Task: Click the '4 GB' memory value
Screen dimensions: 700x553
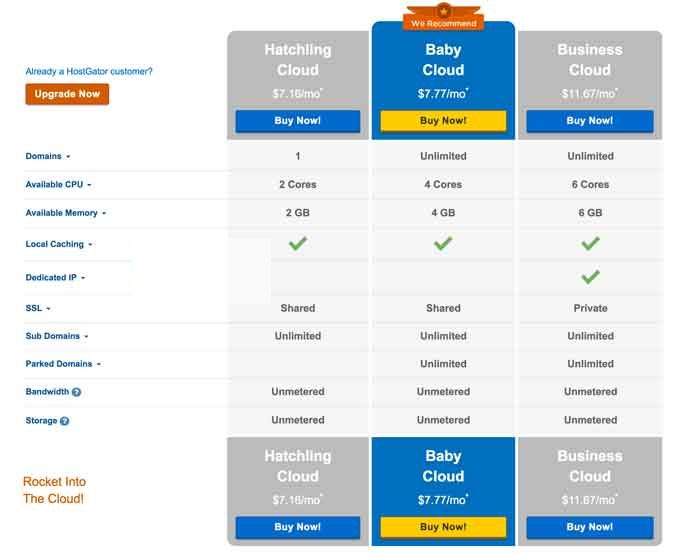Action: click(x=443, y=213)
